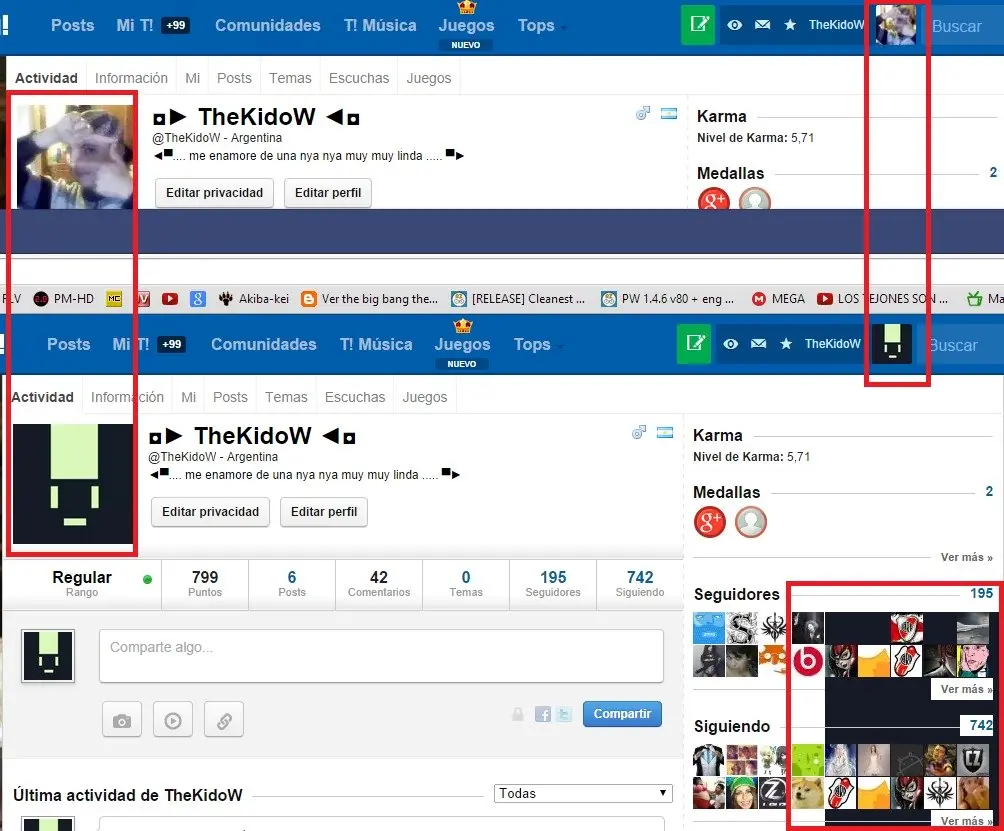Viewport: 1004px width, 831px height.
Task: Click the '195 Seguidores' stat
Action: (553, 584)
